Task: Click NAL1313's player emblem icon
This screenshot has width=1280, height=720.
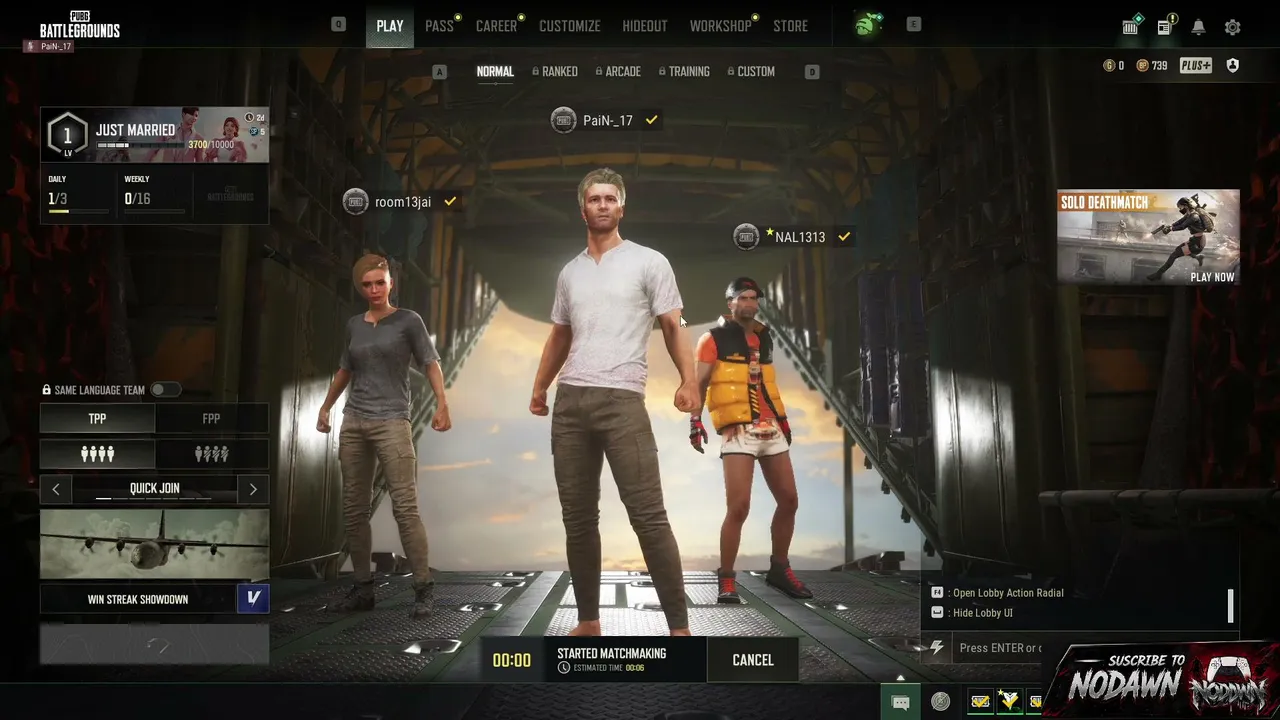Action: (746, 237)
